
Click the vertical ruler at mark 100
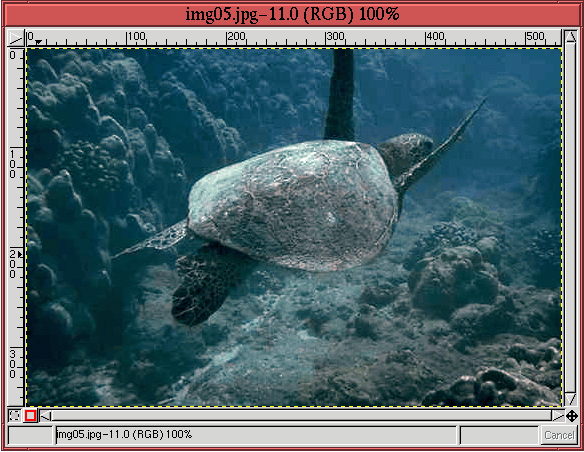point(13,164)
